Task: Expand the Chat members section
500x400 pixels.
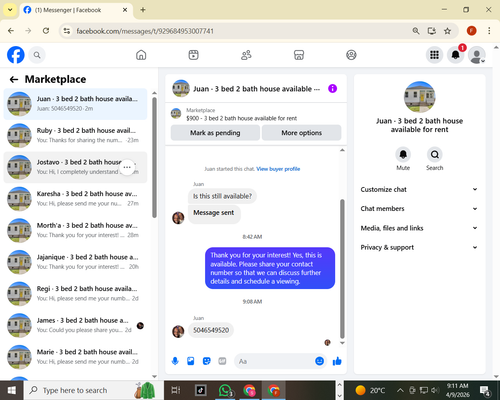Action: 419,209
